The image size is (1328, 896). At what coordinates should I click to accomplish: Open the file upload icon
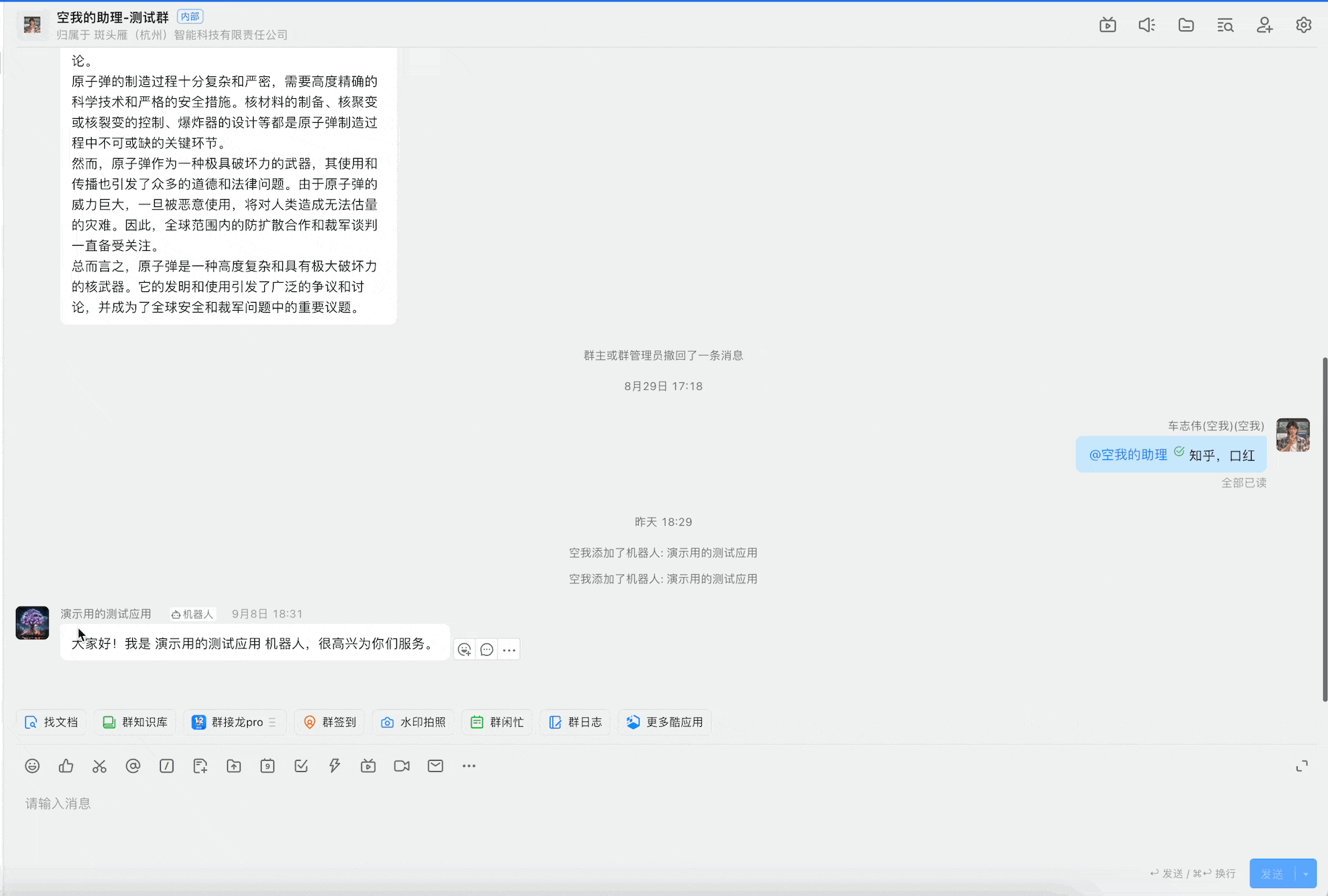234,766
